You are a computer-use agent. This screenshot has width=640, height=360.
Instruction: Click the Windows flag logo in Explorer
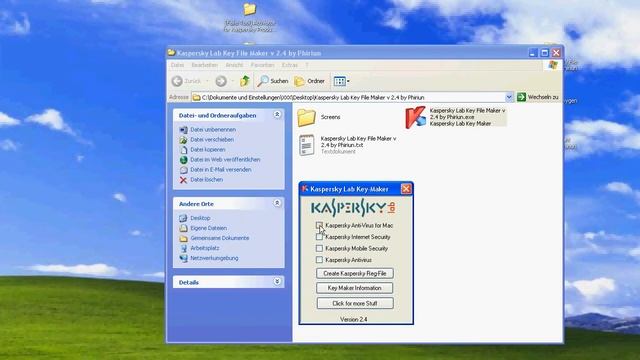(553, 65)
